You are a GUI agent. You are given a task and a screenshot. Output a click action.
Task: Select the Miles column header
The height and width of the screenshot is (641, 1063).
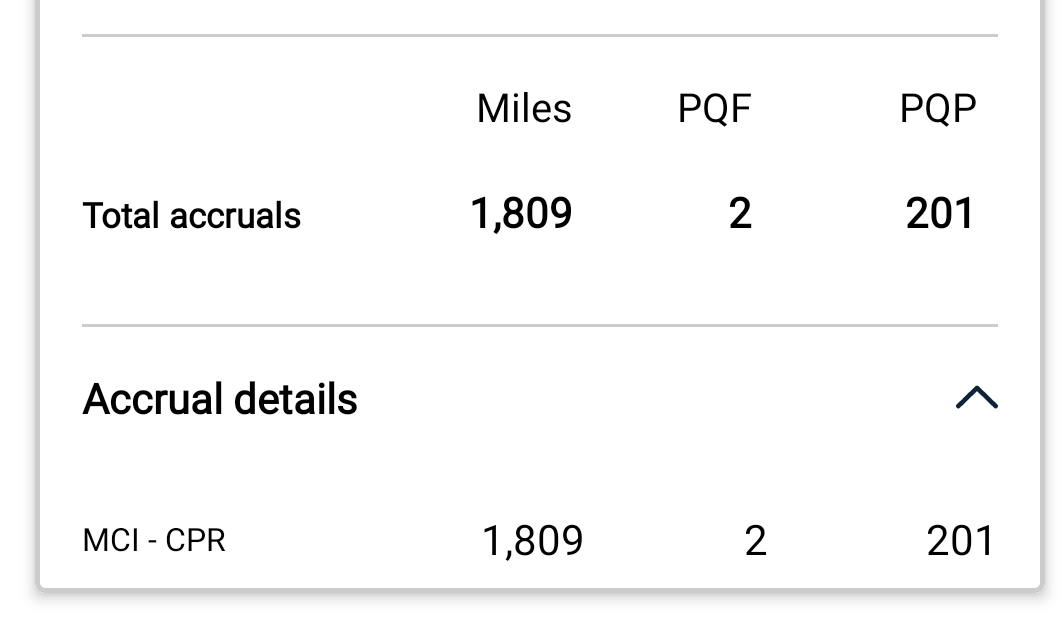tap(524, 109)
